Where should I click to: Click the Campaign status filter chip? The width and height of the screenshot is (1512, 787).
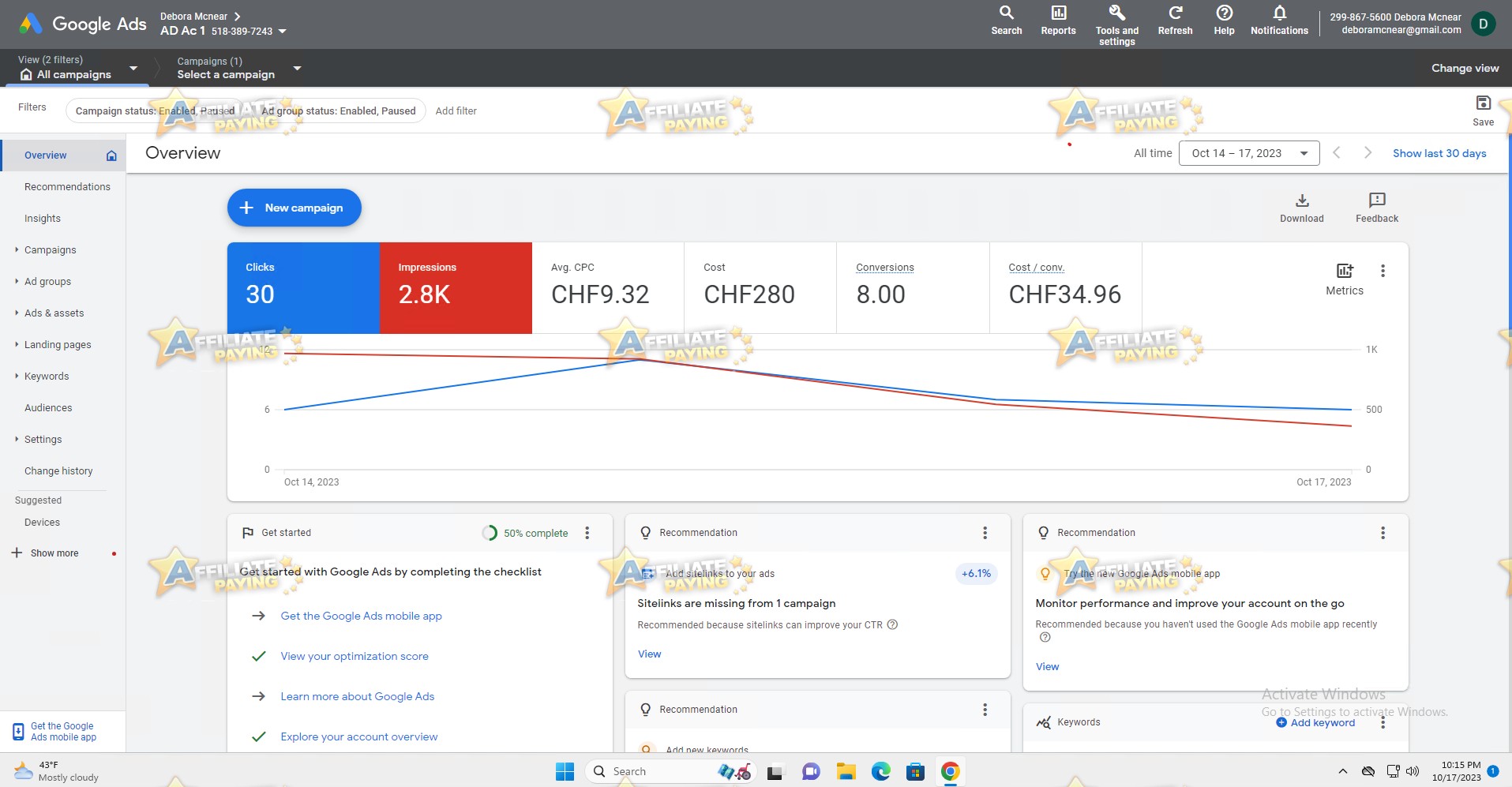click(x=155, y=111)
